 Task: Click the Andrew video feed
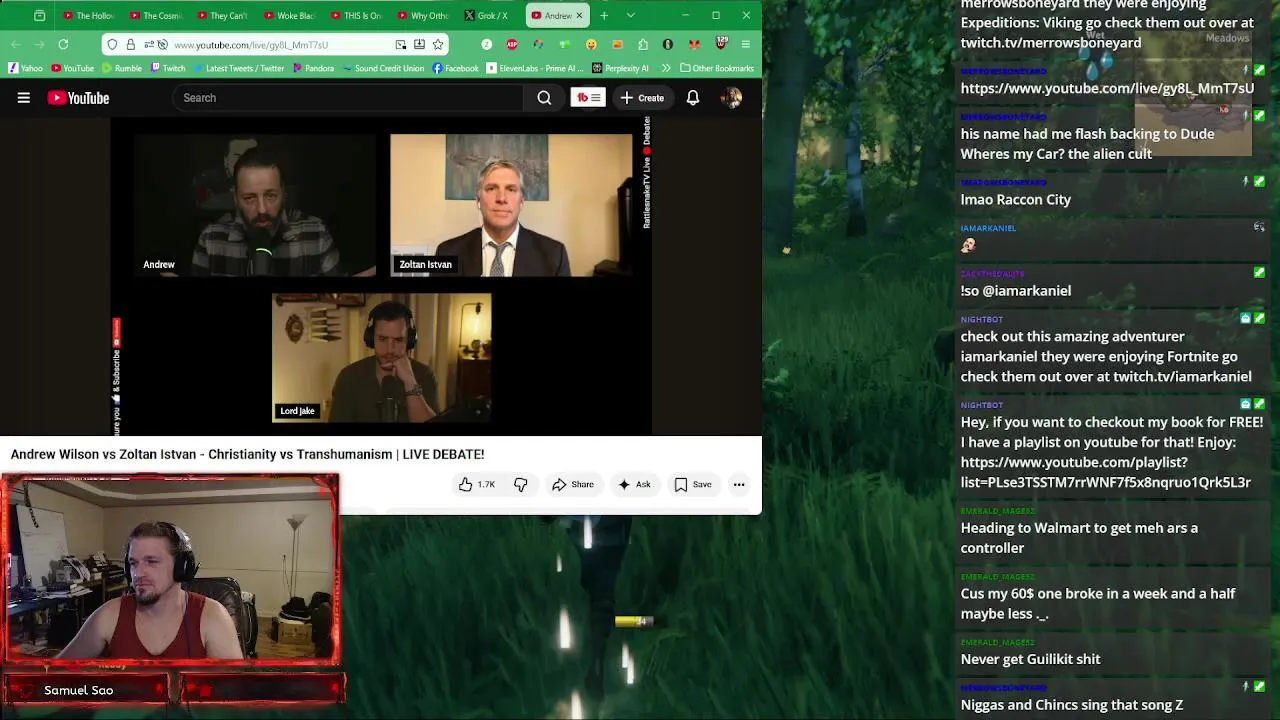click(256, 205)
